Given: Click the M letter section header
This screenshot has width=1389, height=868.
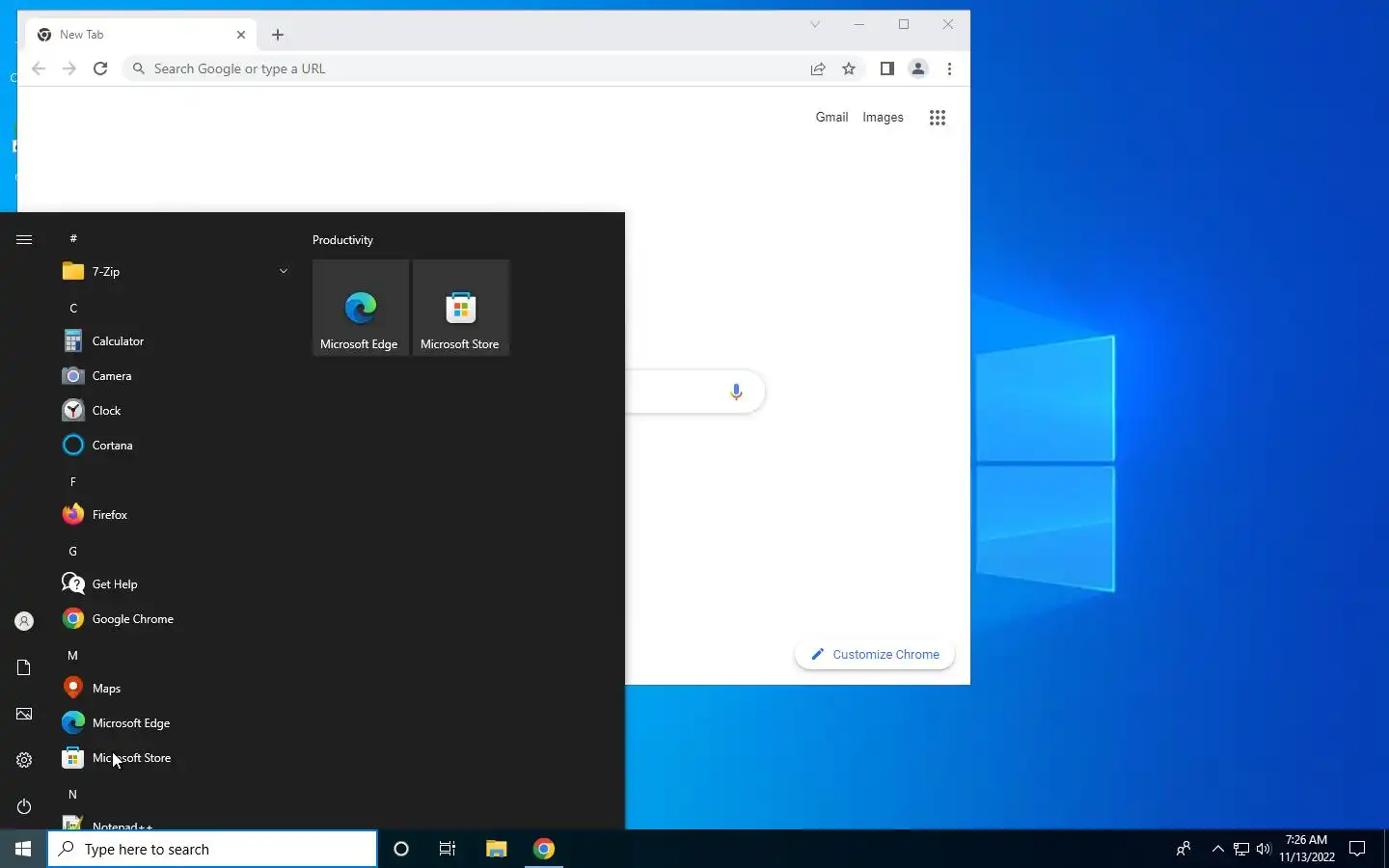Looking at the screenshot, I should pyautogui.click(x=73, y=655).
